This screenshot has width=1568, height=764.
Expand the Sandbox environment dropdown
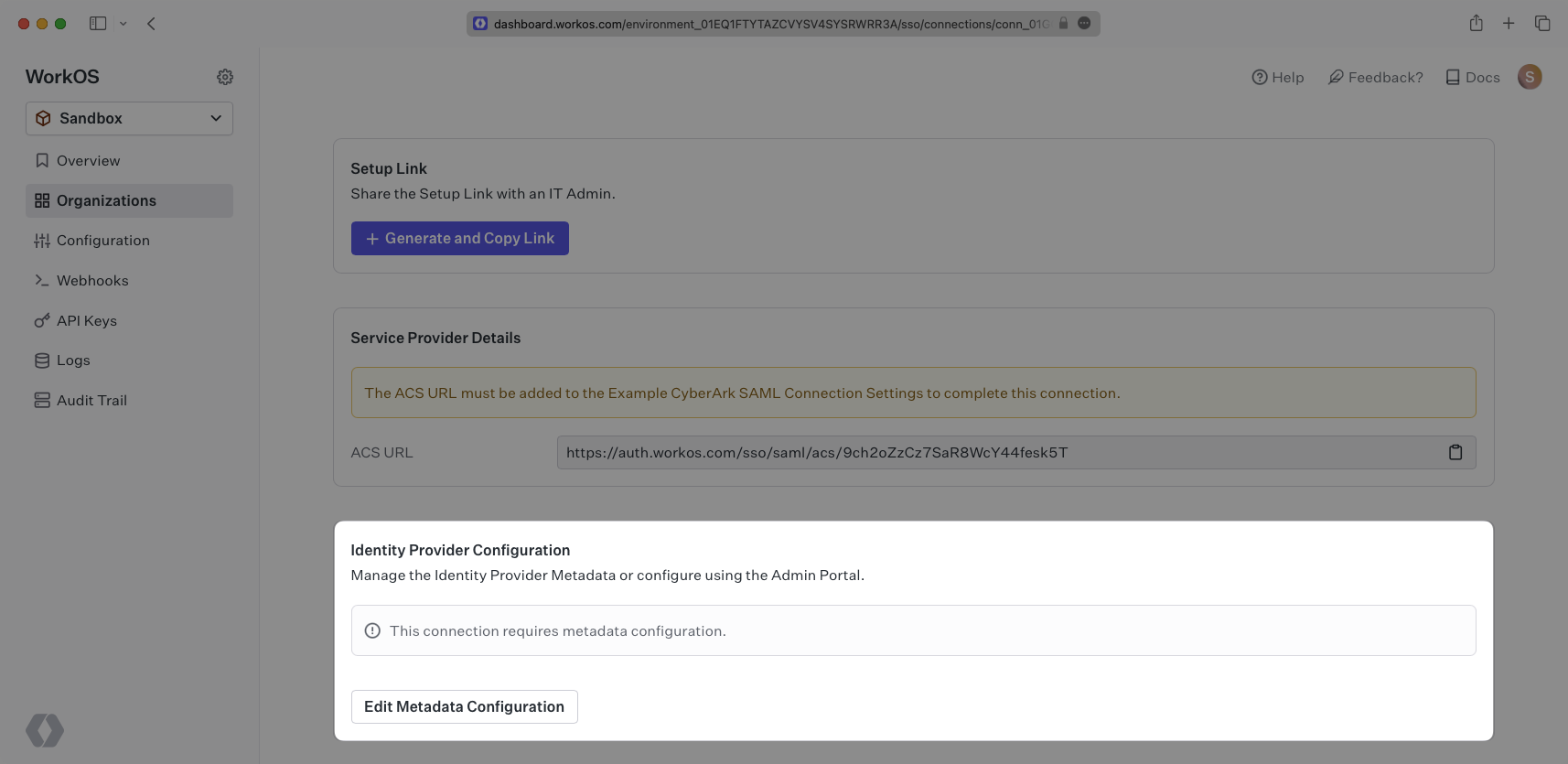click(x=129, y=118)
